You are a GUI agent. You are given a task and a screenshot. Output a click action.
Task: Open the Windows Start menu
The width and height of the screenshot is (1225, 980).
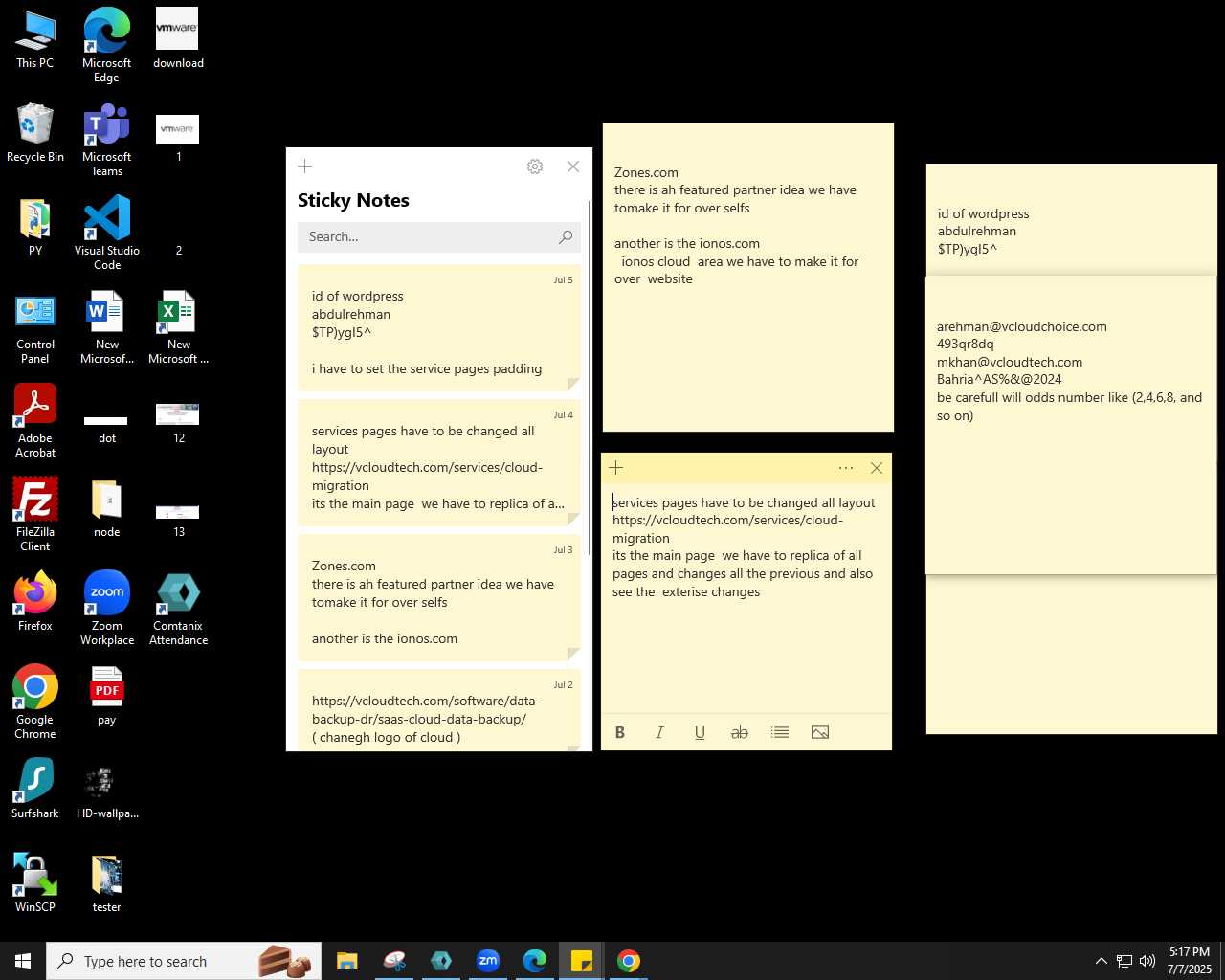(23, 961)
